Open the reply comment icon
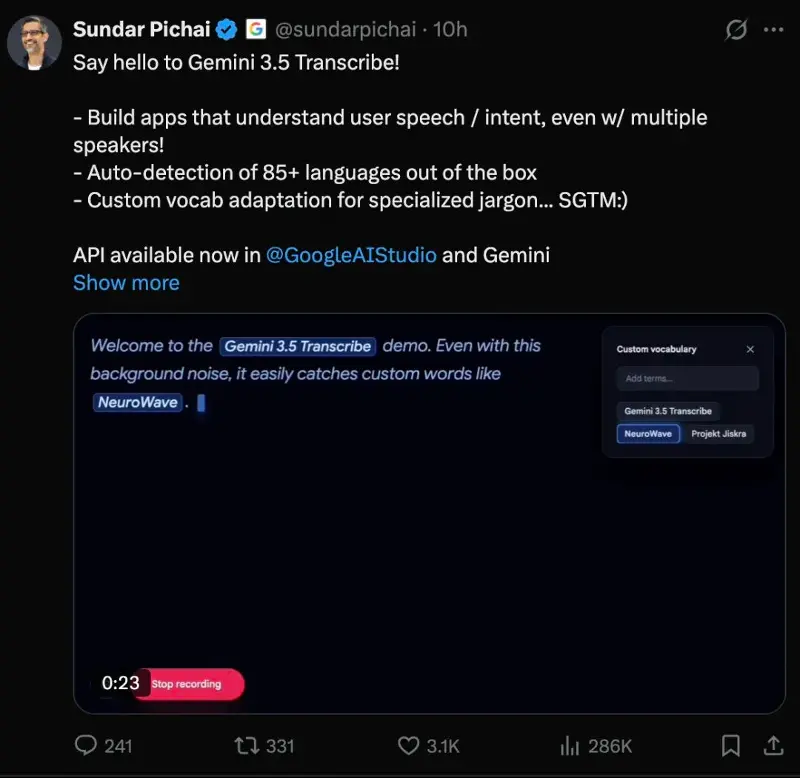 coord(86,745)
